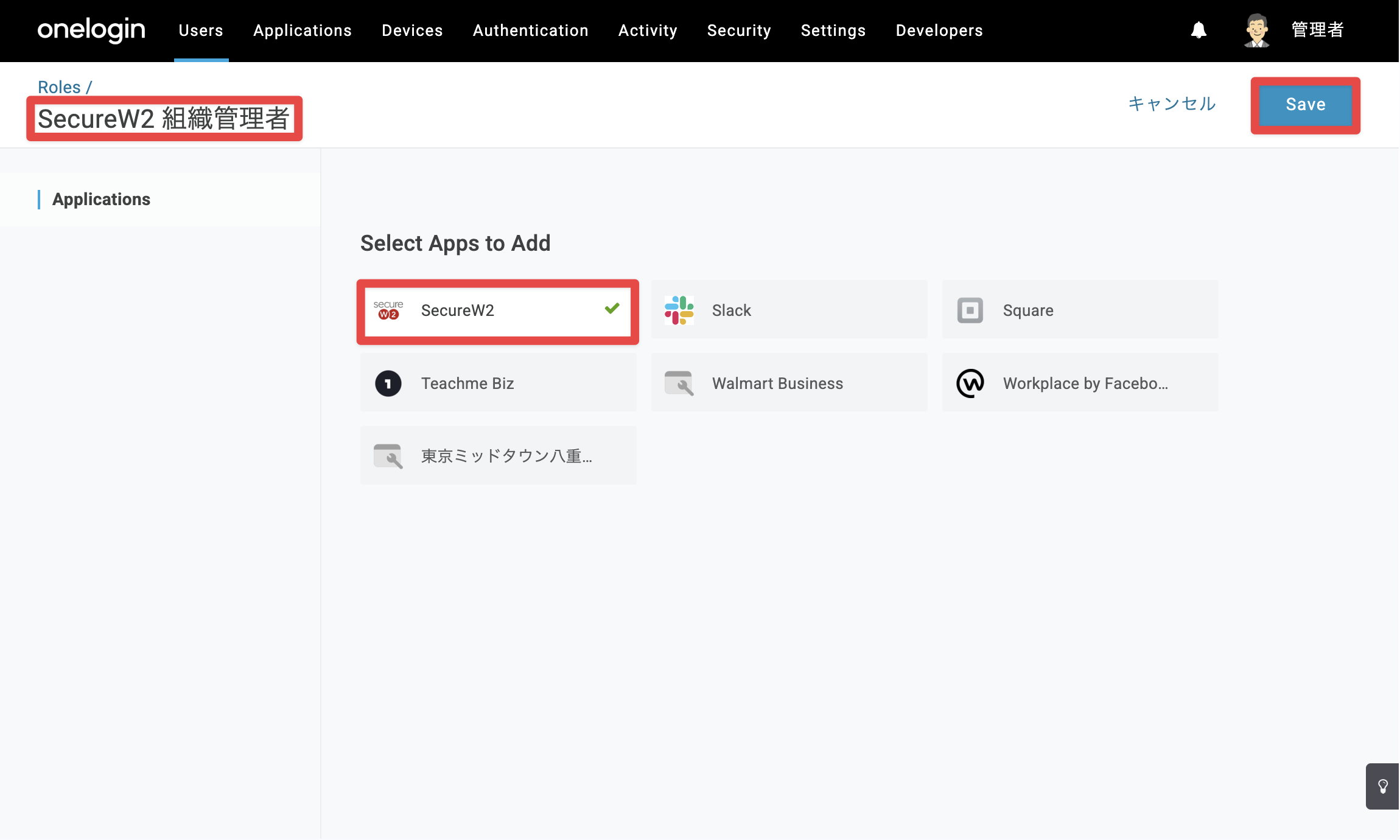The height and width of the screenshot is (840, 1400).
Task: Open the Activity menu
Action: coord(648,30)
